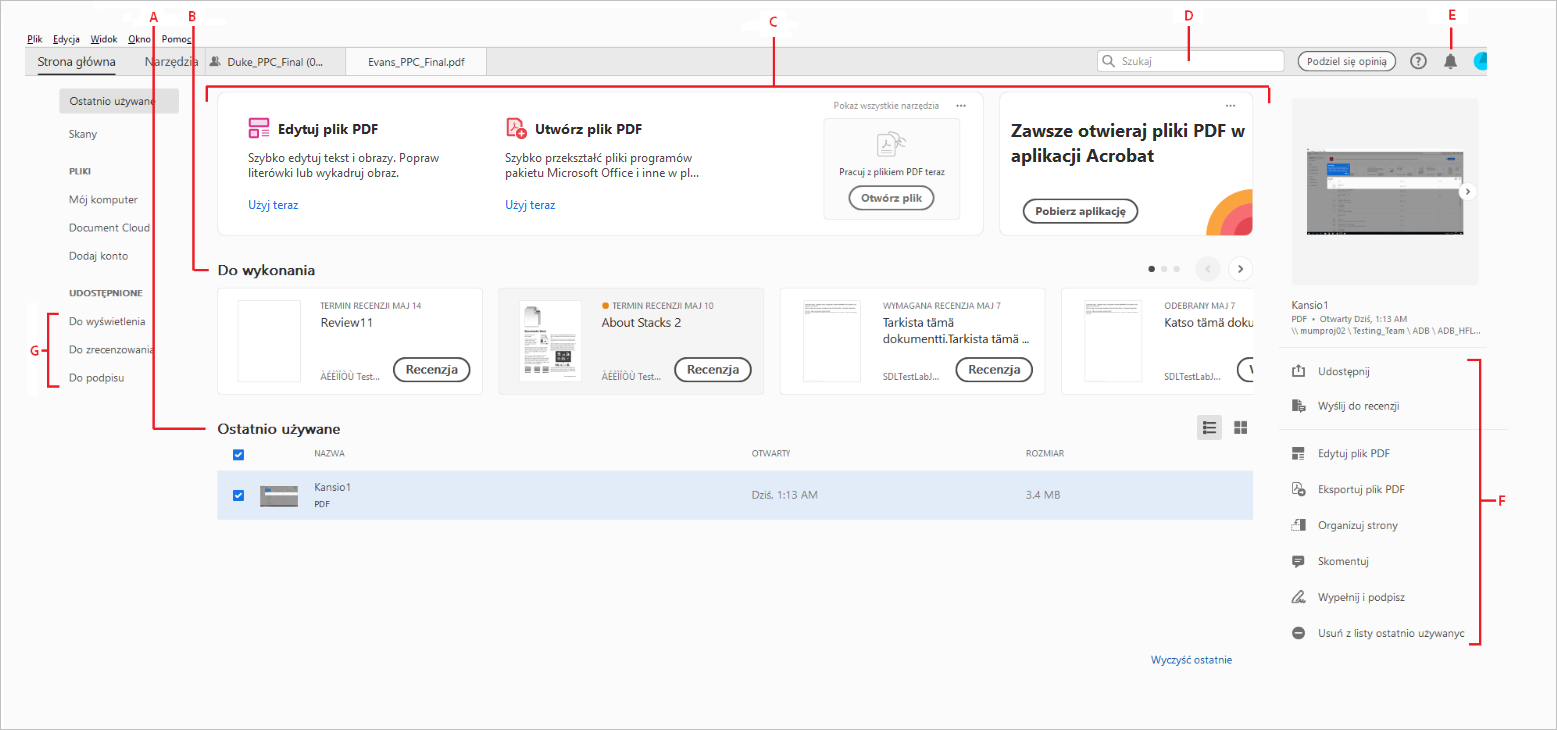Switch to list view of recent files
Screen dimensions: 1557x730
1209,428
